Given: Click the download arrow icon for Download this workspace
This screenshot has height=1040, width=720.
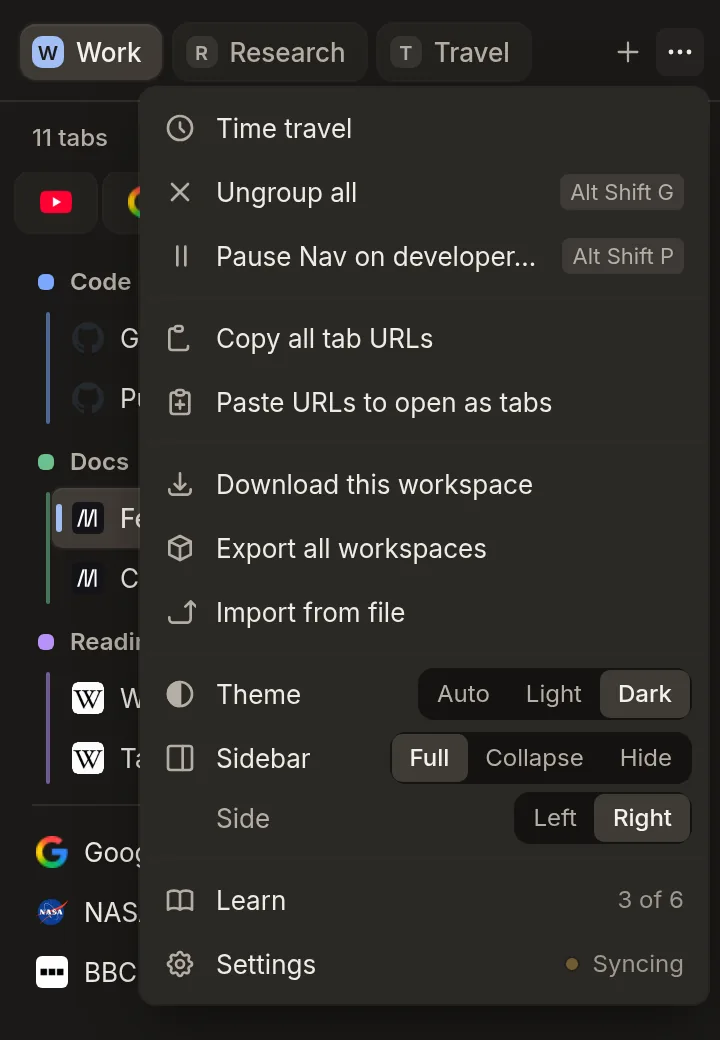Looking at the screenshot, I should tap(180, 484).
